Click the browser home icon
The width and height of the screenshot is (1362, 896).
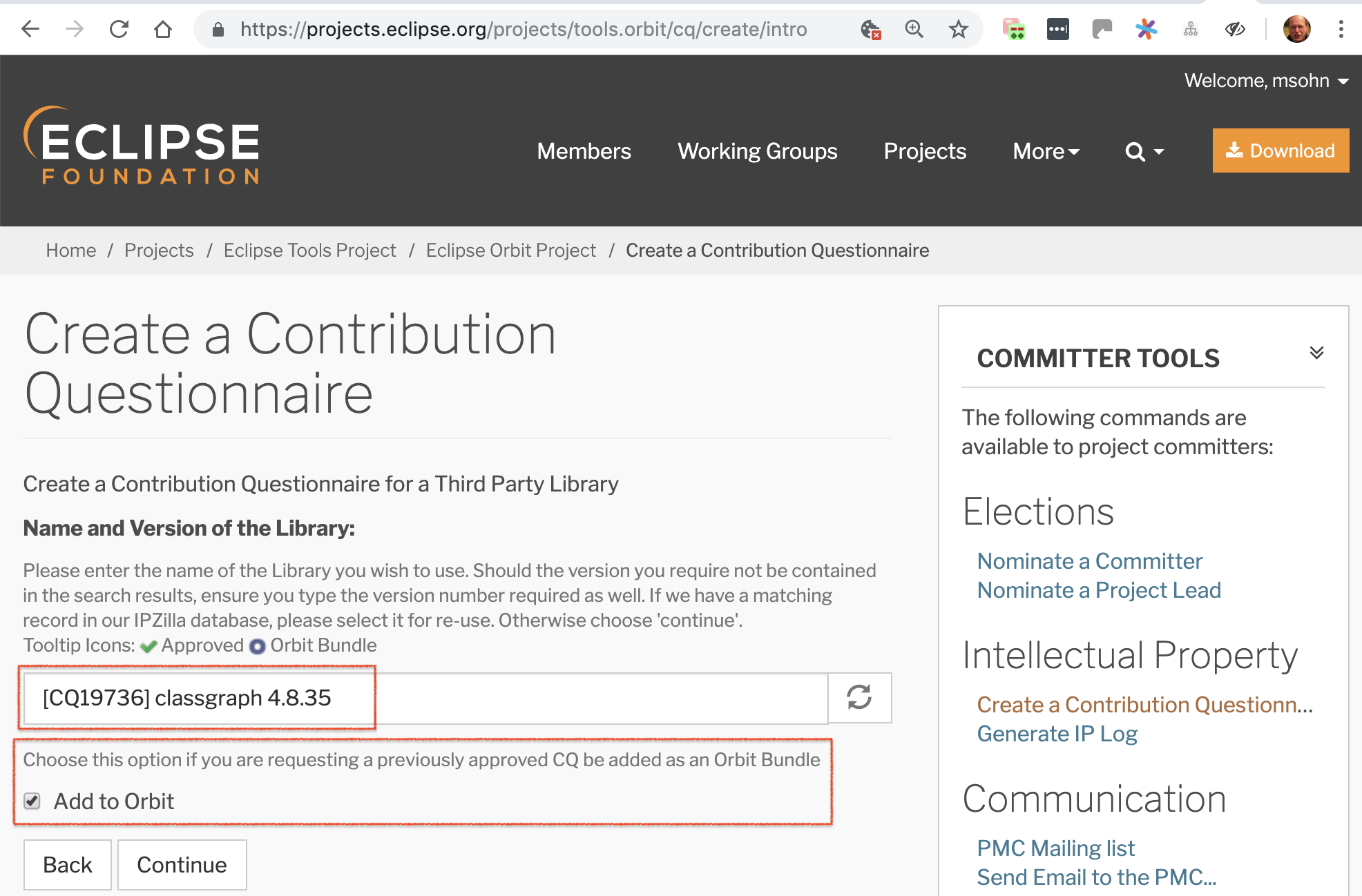click(163, 29)
